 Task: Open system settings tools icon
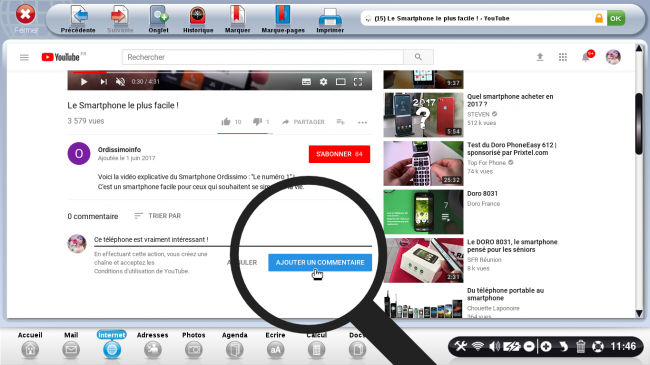click(x=460, y=346)
